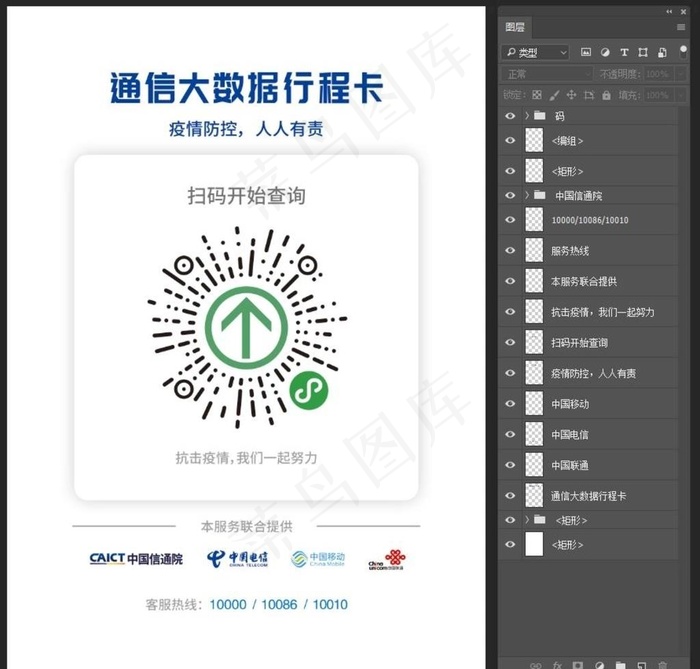Click the CAICT 中国信通院 logo on canvas

point(136,558)
